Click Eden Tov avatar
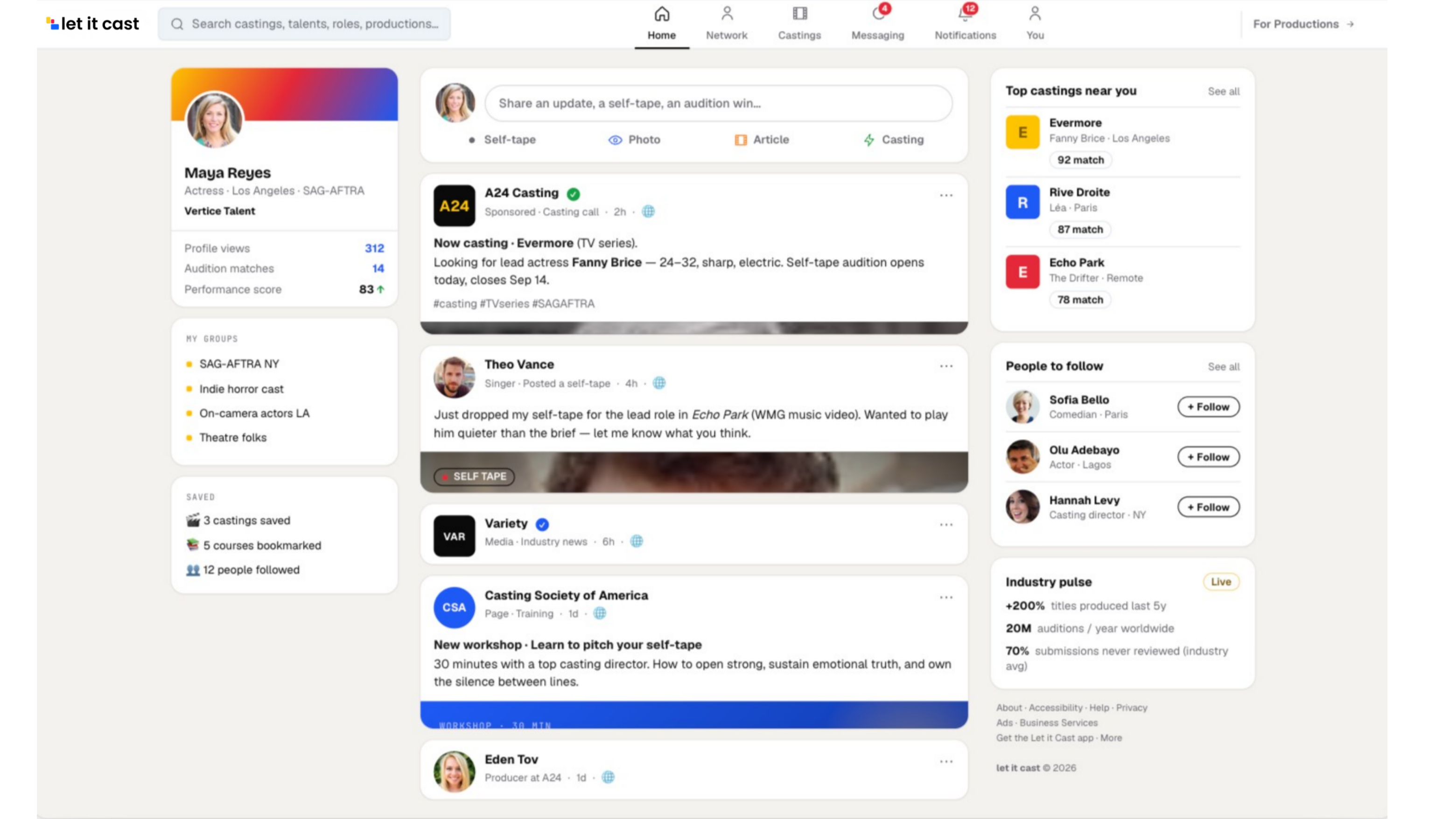This screenshot has height=819, width=1456. pyautogui.click(x=454, y=771)
